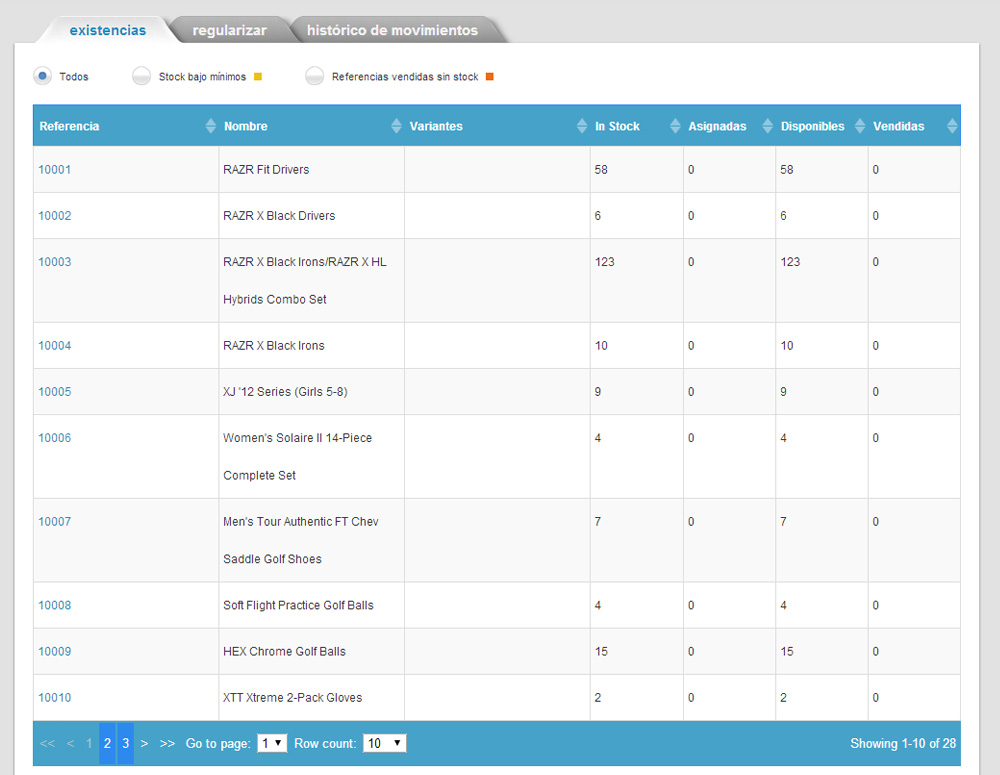The width and height of the screenshot is (1000, 775).
Task: Open the Row count dropdown
Action: click(385, 743)
